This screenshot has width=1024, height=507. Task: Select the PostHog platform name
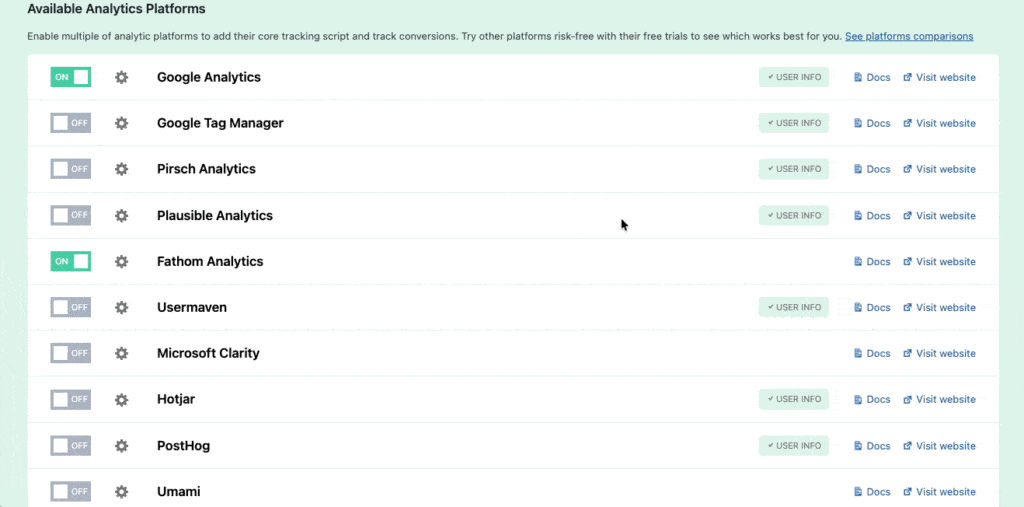(x=184, y=446)
